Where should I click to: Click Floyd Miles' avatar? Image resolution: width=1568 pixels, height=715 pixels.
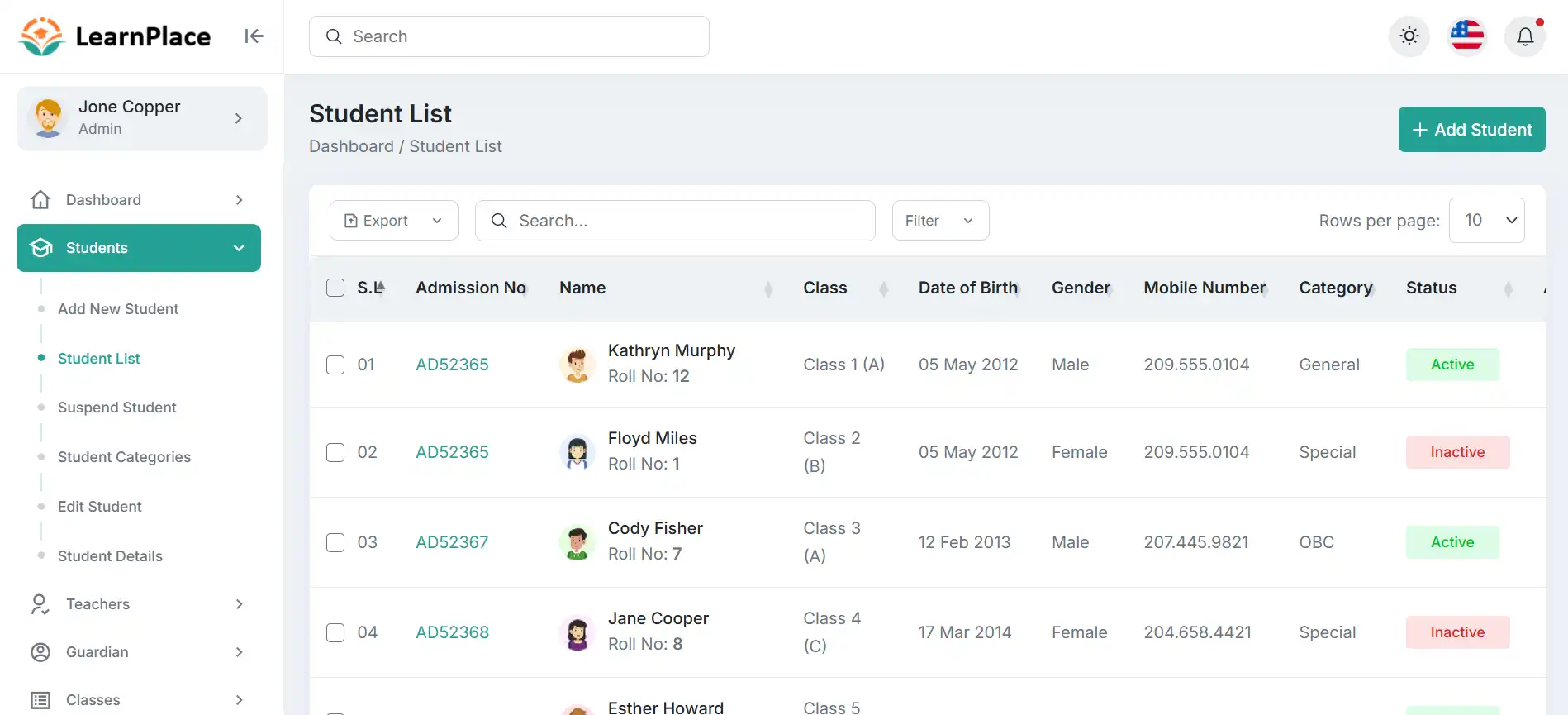pyautogui.click(x=577, y=452)
